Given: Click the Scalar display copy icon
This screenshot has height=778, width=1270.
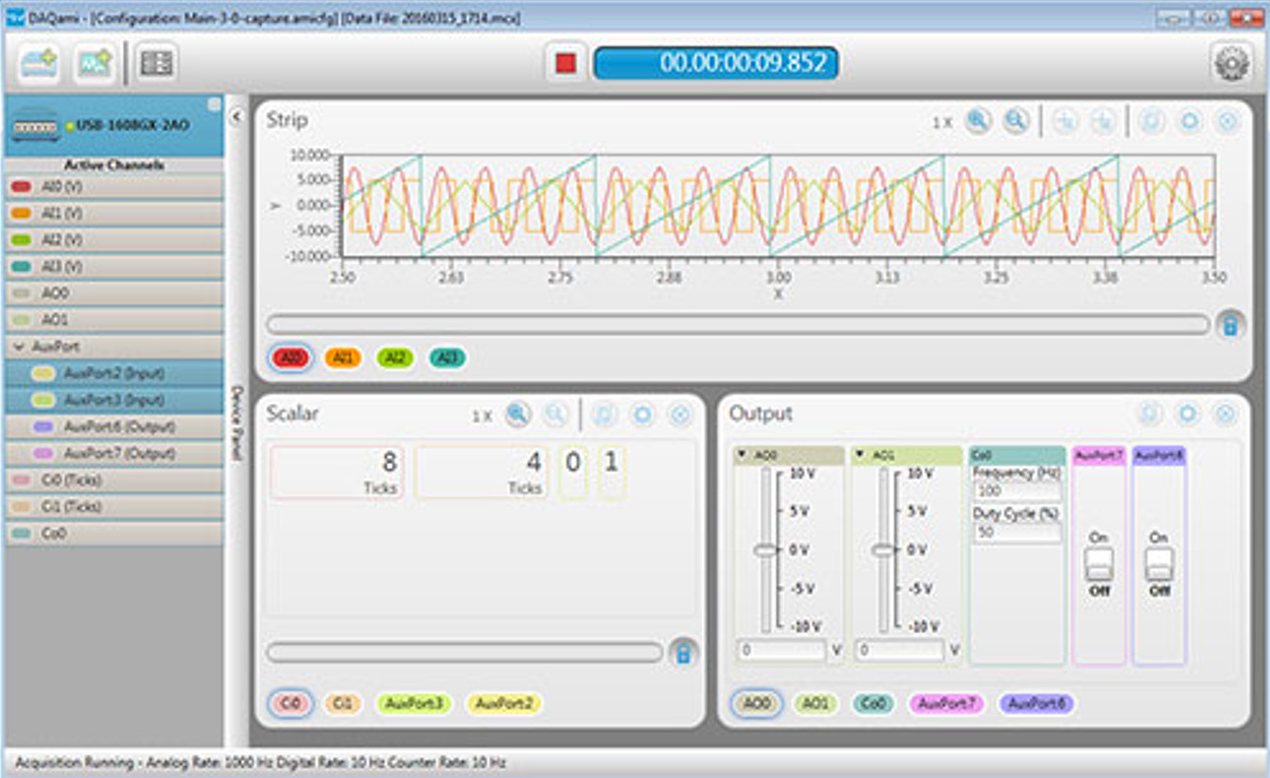Looking at the screenshot, I should click(603, 415).
